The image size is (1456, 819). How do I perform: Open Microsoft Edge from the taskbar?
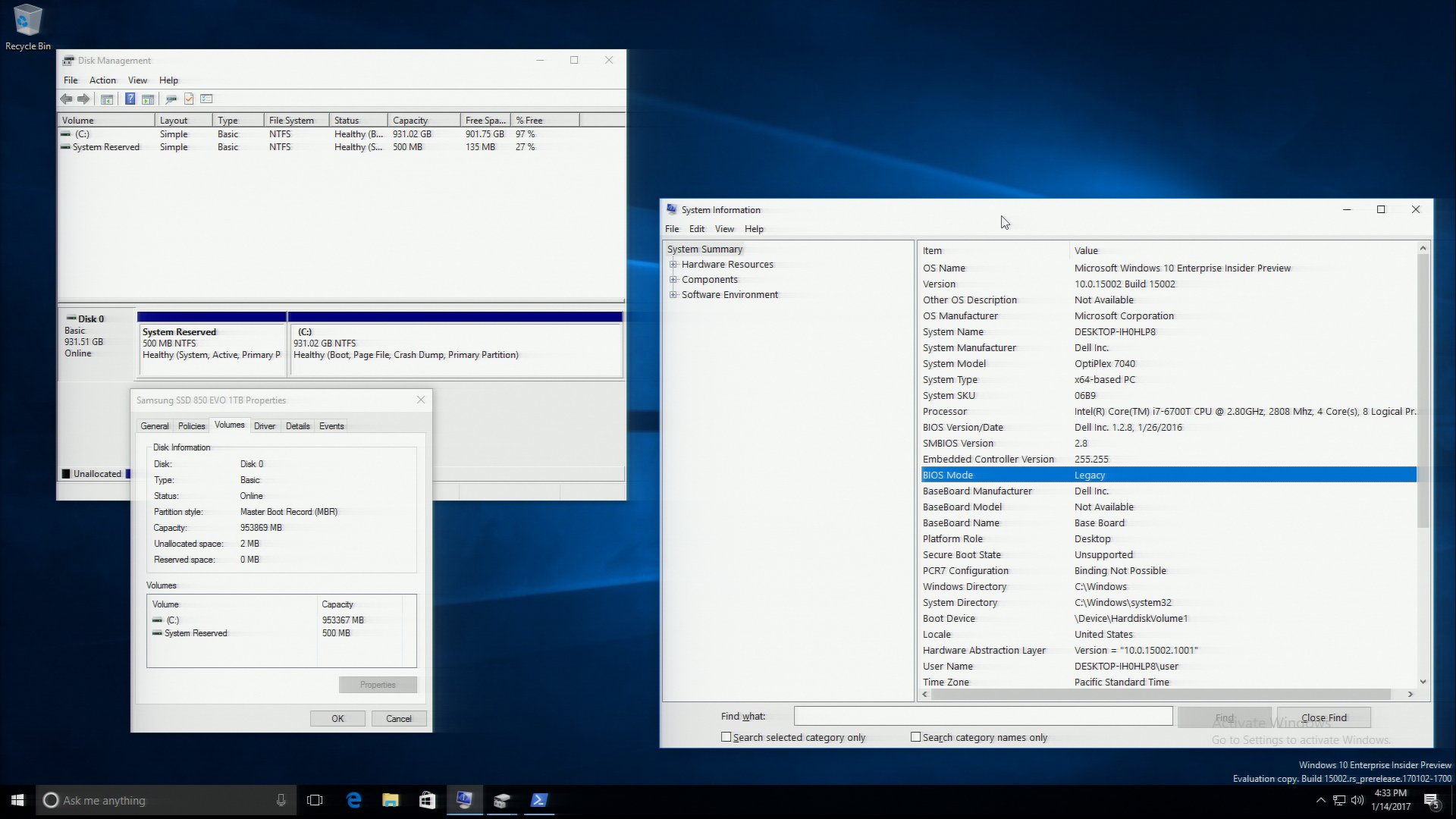click(353, 800)
